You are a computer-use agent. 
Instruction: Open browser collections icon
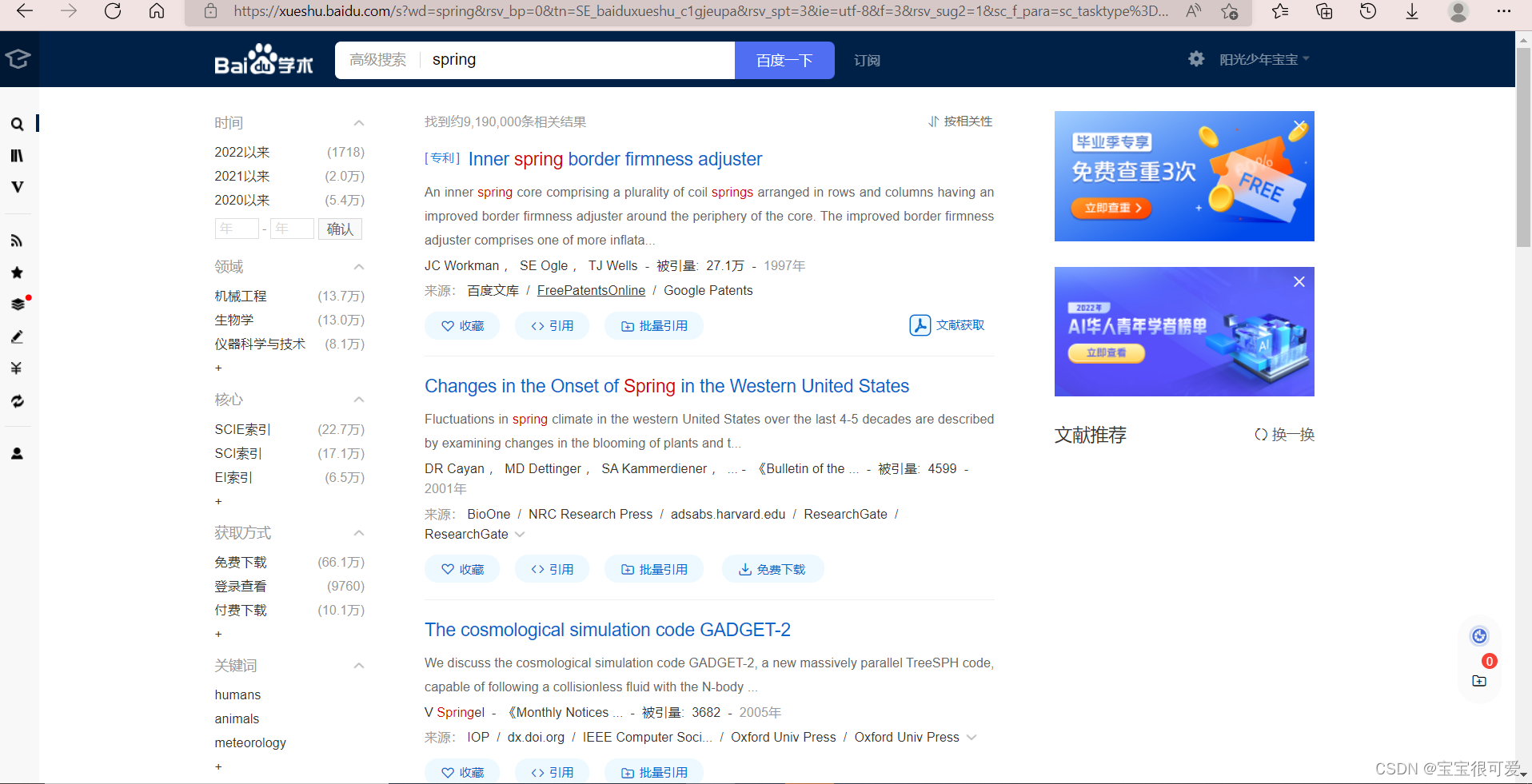point(1324,11)
